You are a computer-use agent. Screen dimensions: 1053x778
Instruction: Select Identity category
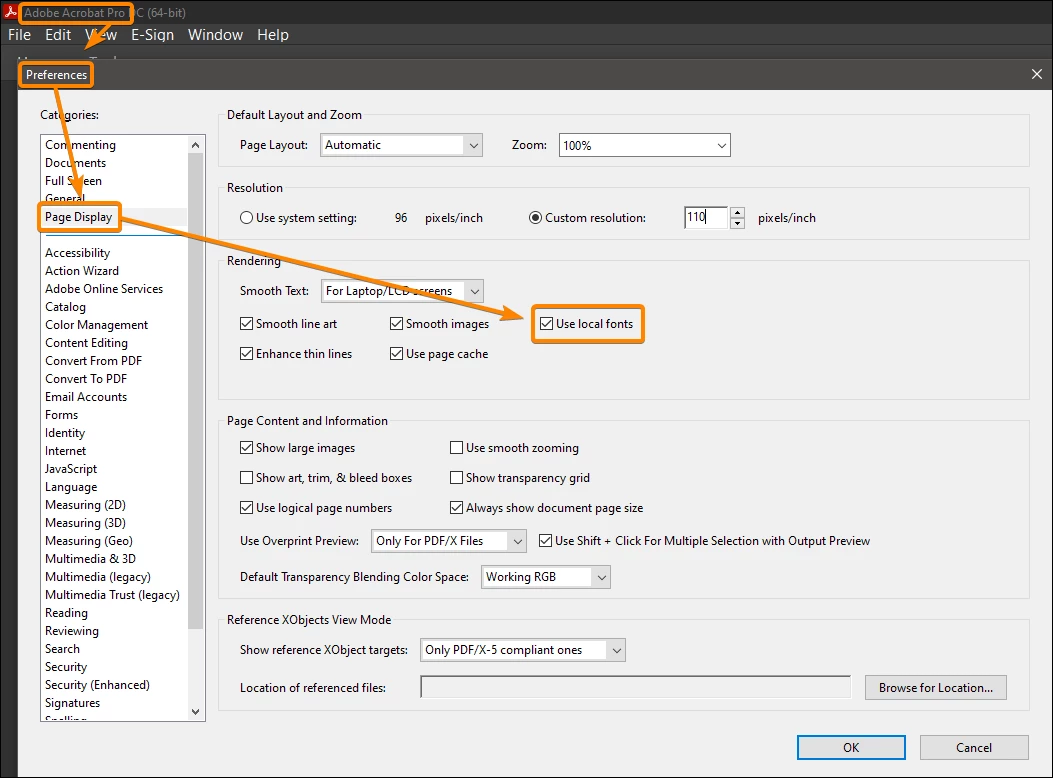pyautogui.click(x=65, y=433)
